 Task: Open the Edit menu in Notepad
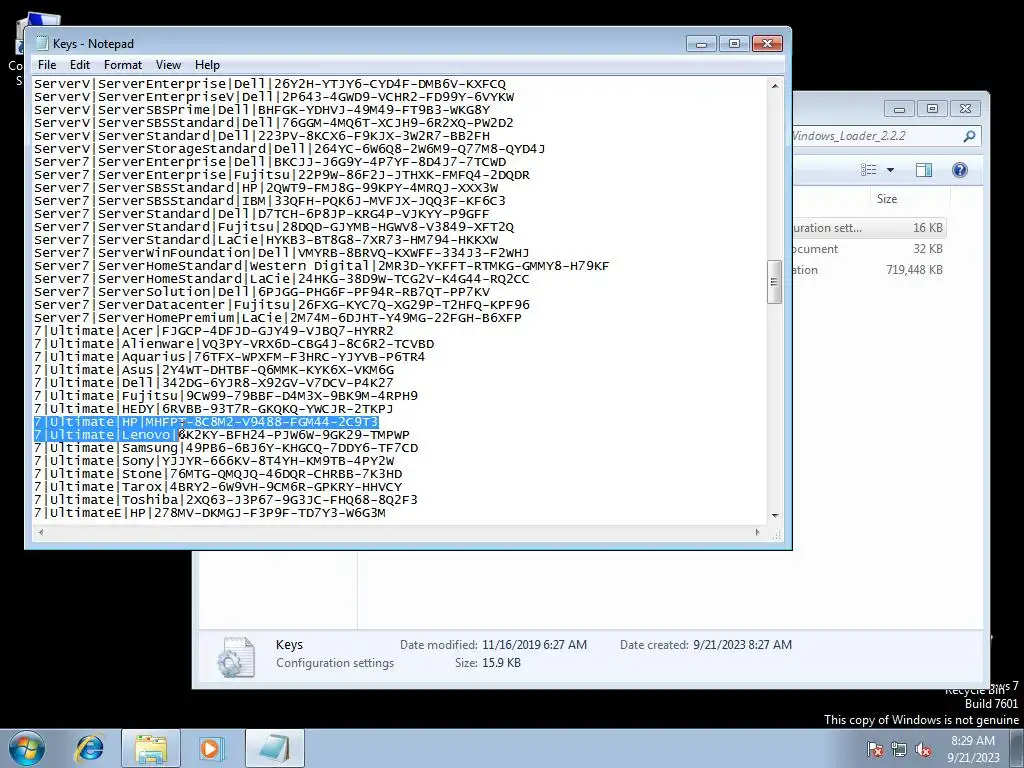[80, 65]
